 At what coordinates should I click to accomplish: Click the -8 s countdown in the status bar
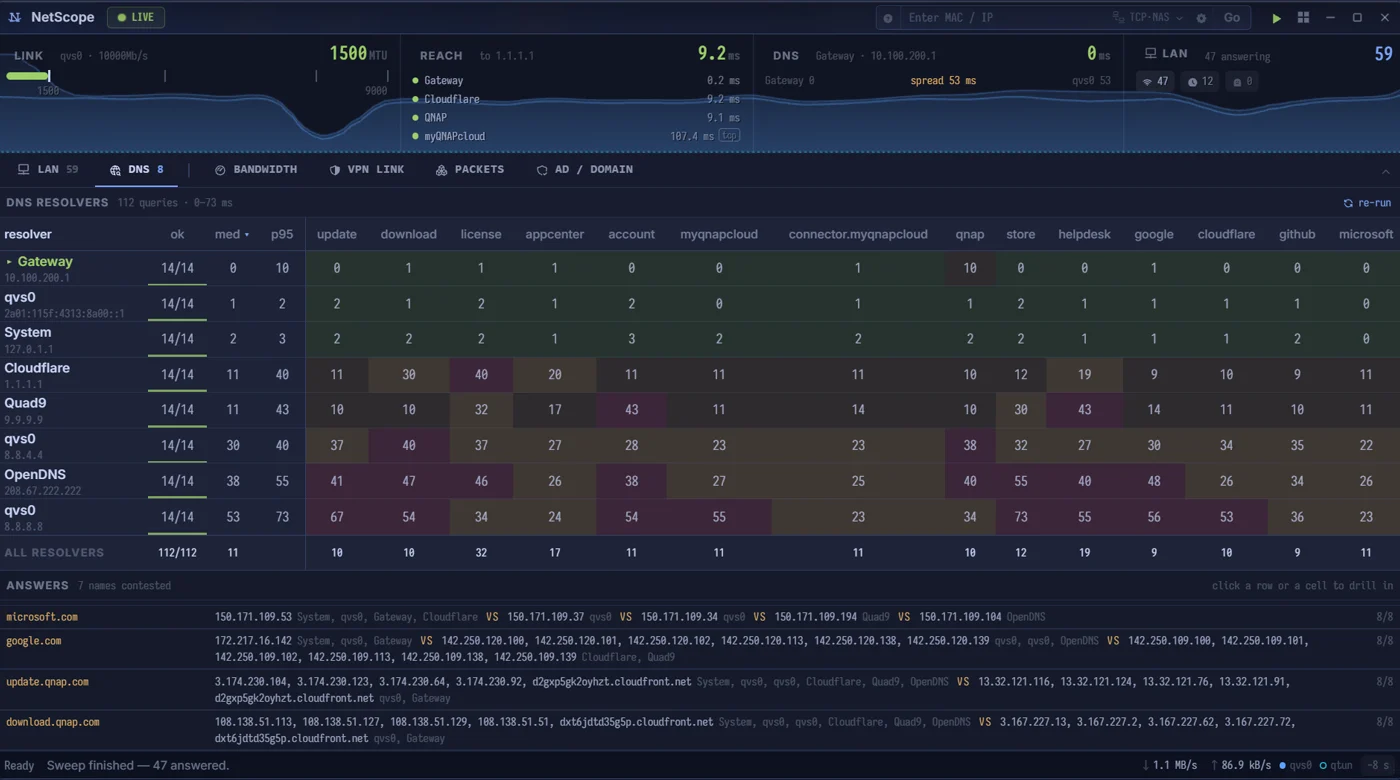(x=1378, y=765)
